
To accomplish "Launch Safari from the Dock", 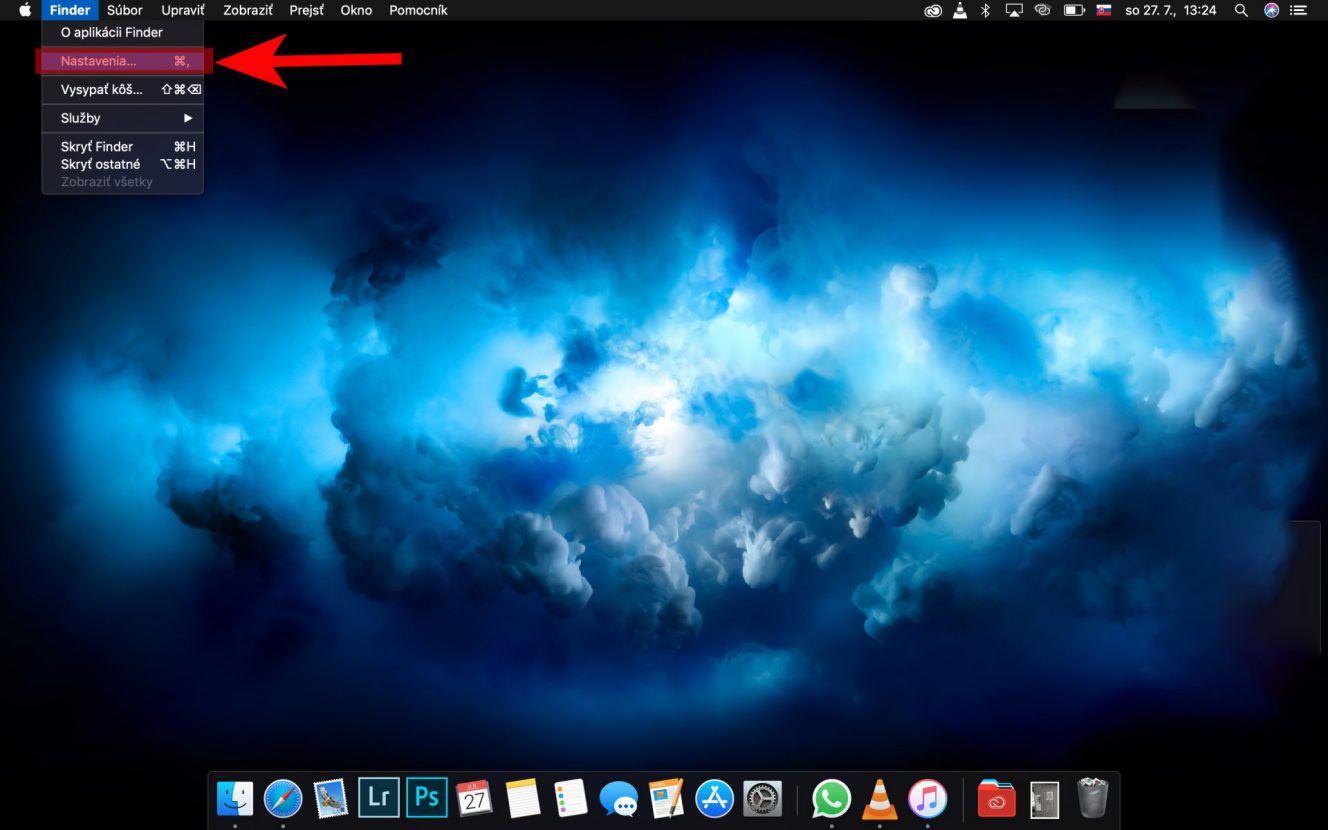I will coord(283,798).
